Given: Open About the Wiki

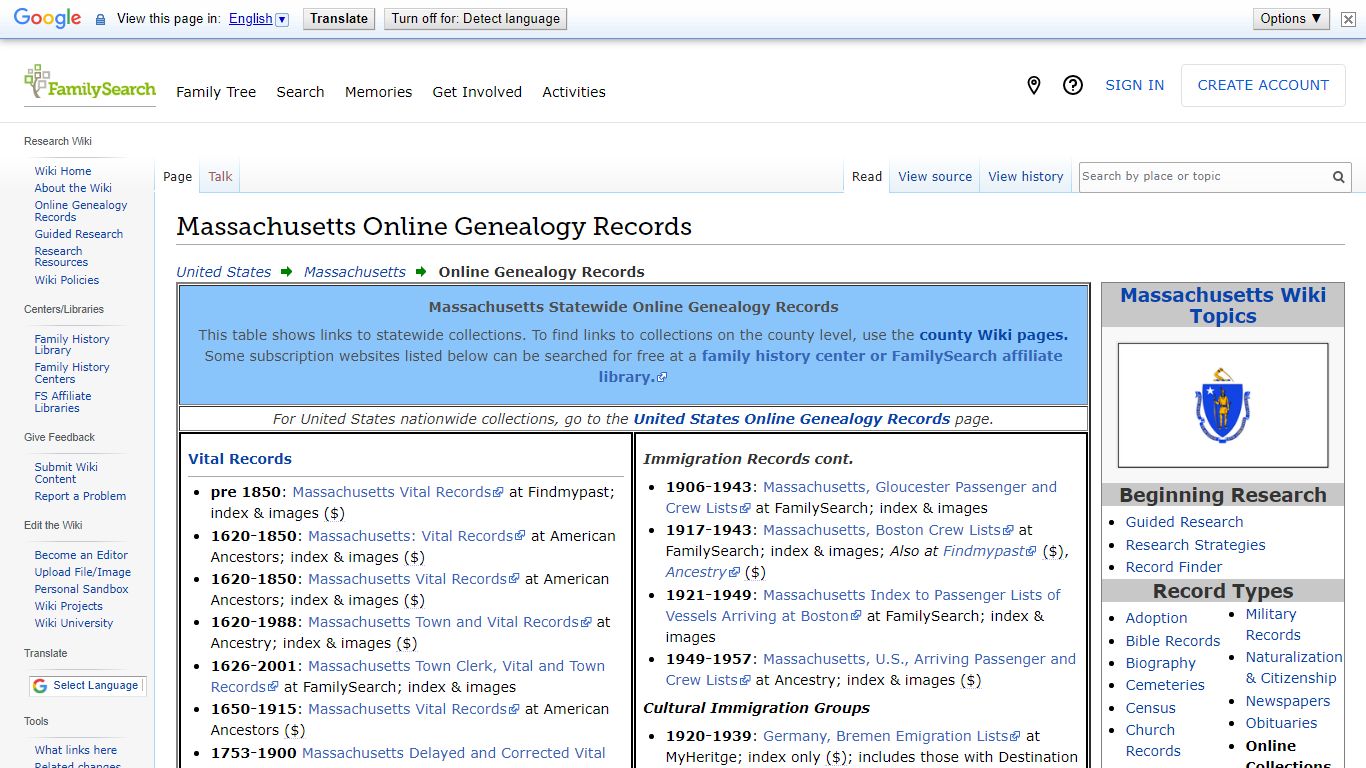Looking at the screenshot, I should click(73, 188).
